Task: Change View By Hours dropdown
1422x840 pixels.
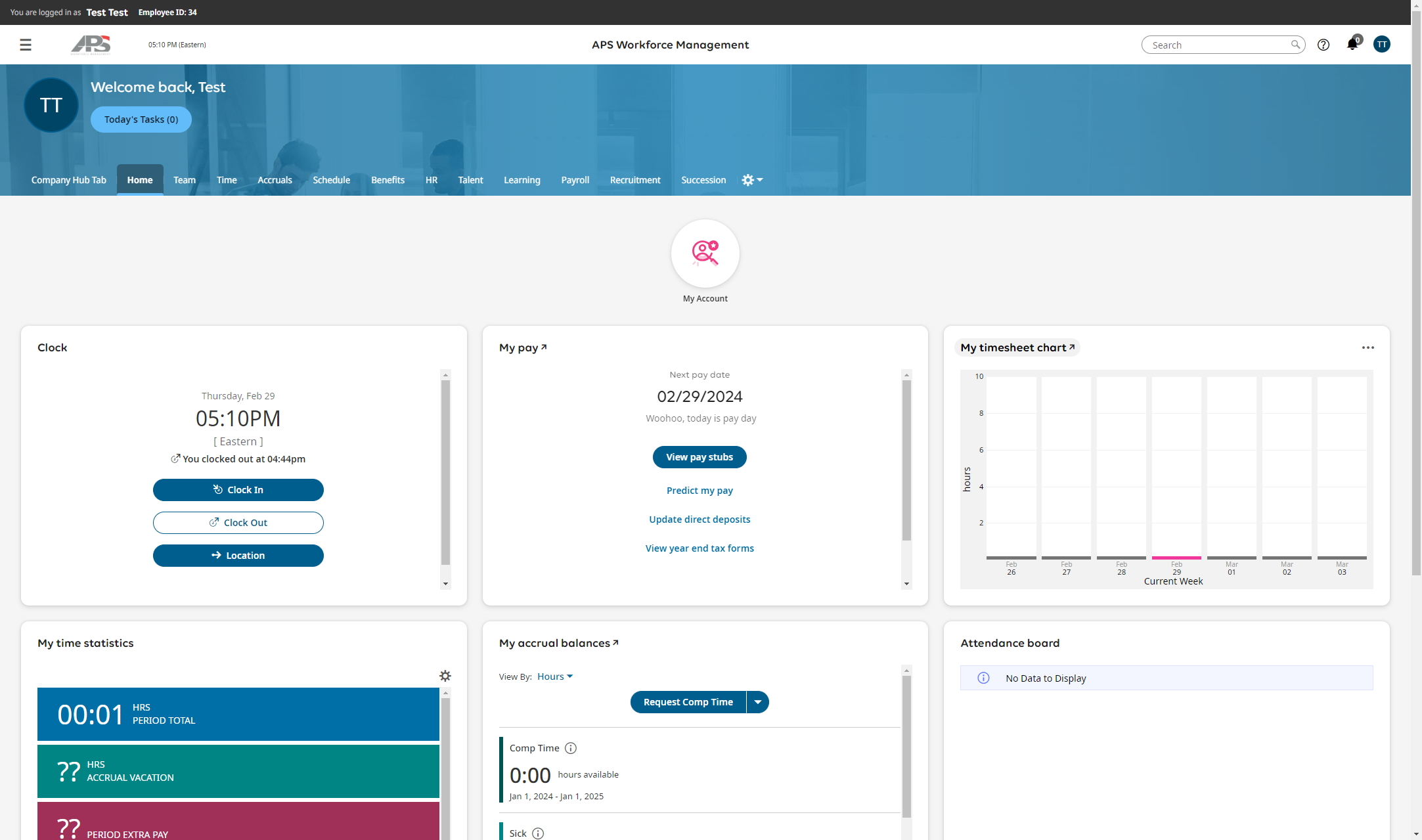Action: click(555, 676)
